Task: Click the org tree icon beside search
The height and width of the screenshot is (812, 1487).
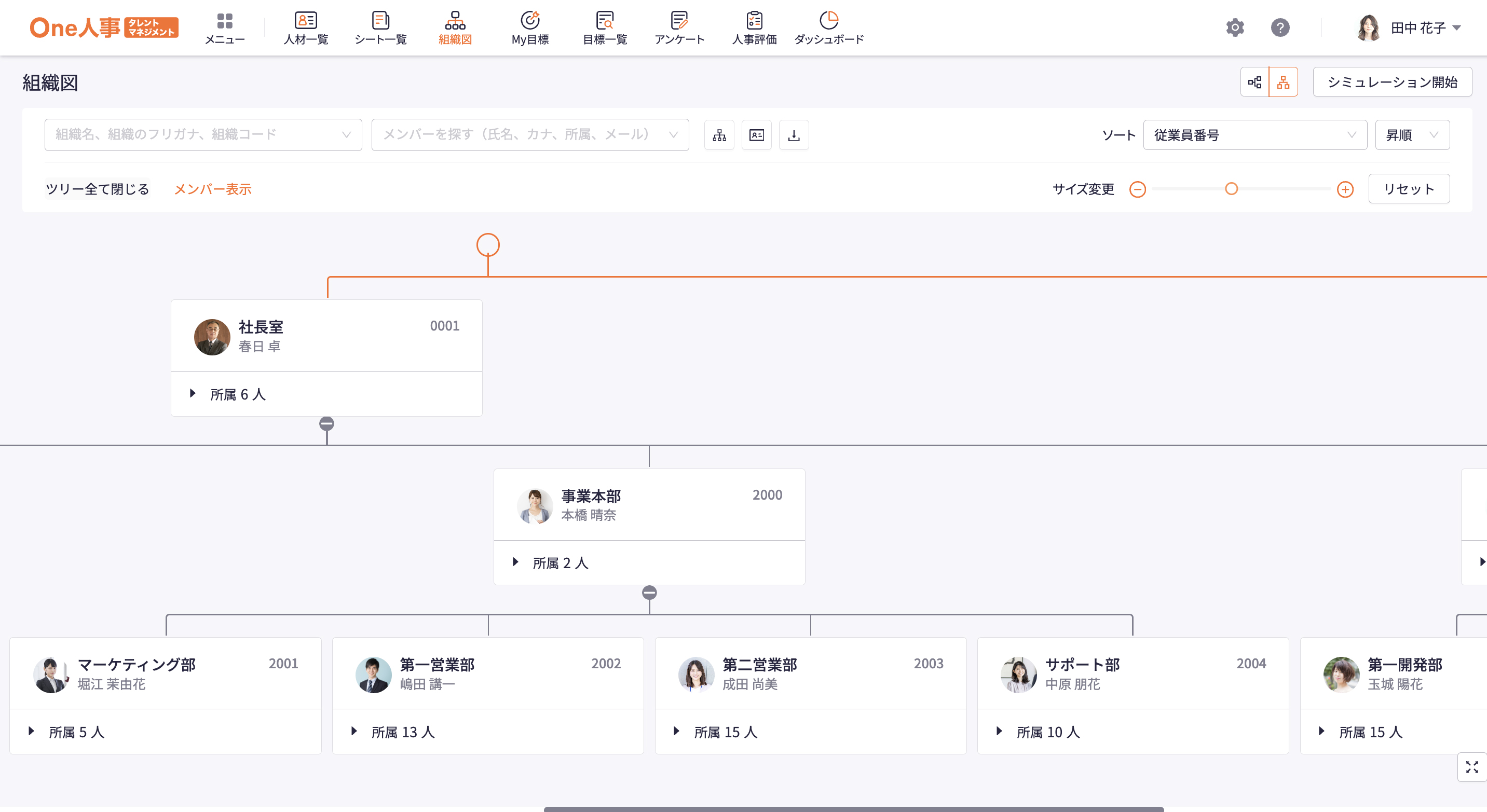Action: [719, 135]
